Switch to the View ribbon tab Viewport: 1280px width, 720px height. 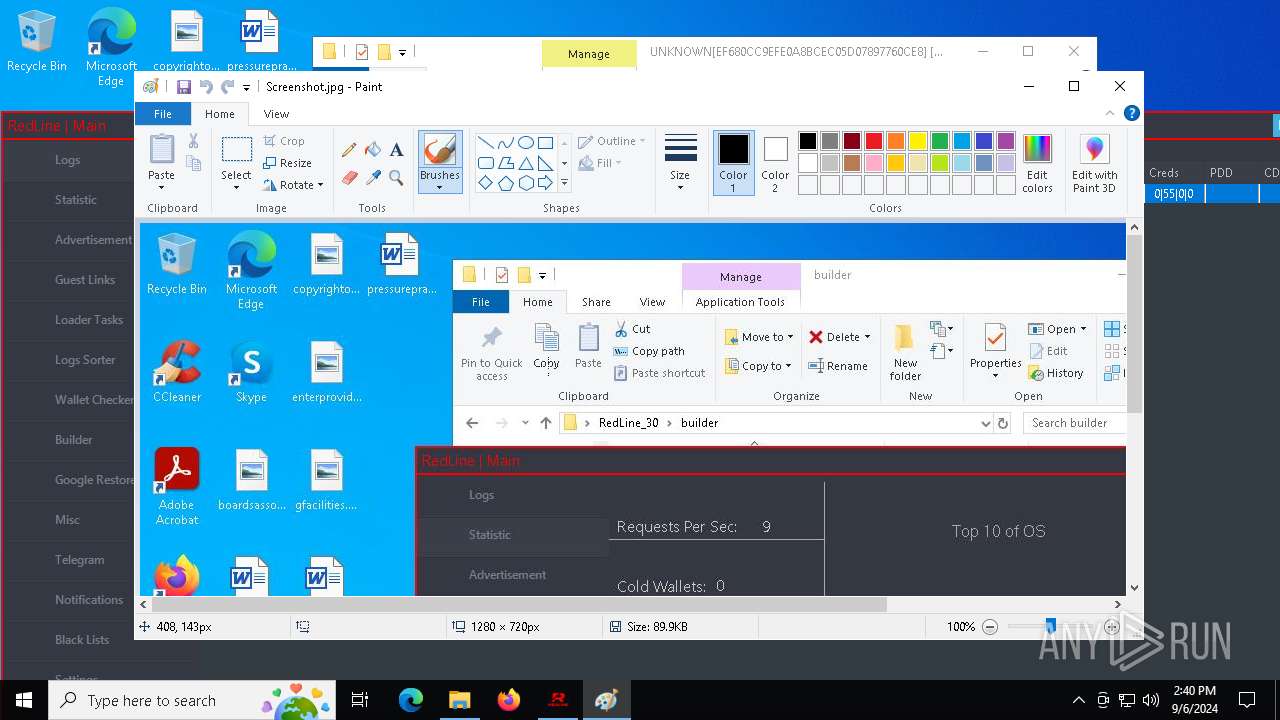[276, 114]
